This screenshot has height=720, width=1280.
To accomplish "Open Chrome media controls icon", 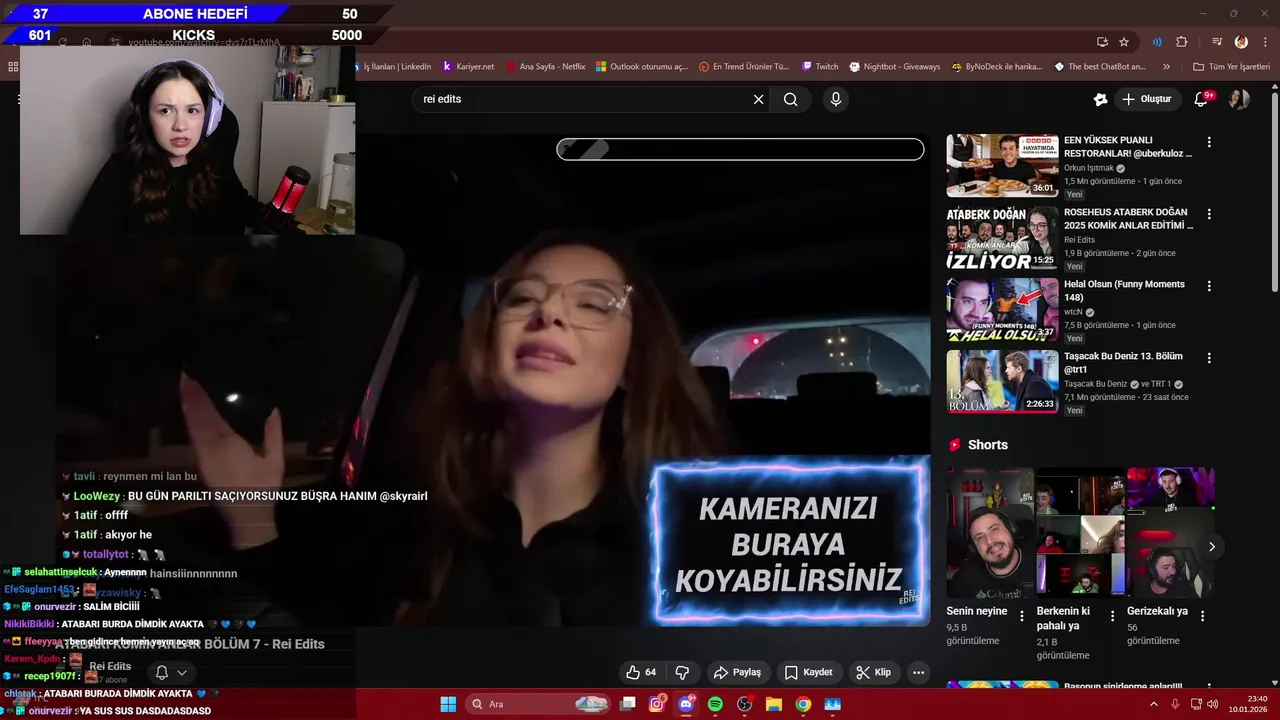I will click(1217, 42).
